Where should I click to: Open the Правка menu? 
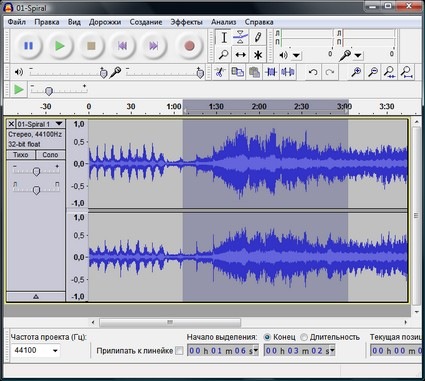[x=47, y=22]
